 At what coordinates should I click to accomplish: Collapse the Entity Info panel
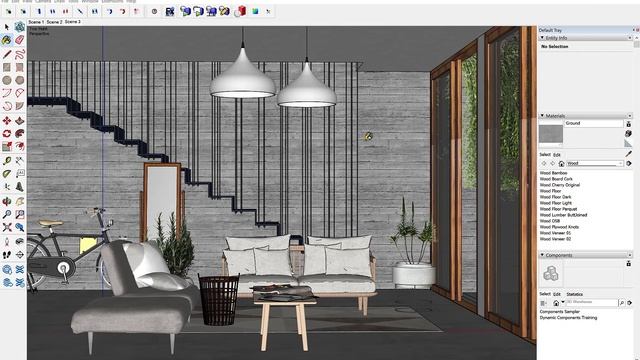542,38
